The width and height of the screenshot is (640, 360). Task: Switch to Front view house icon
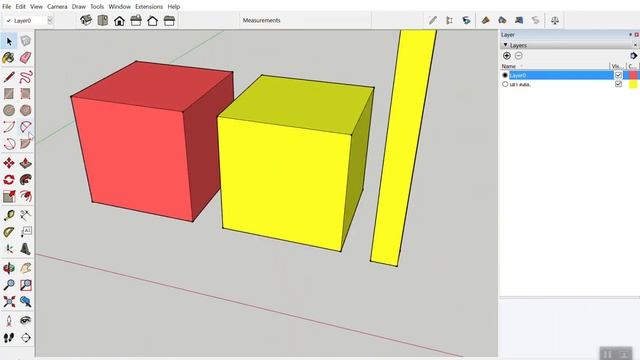tap(119, 20)
